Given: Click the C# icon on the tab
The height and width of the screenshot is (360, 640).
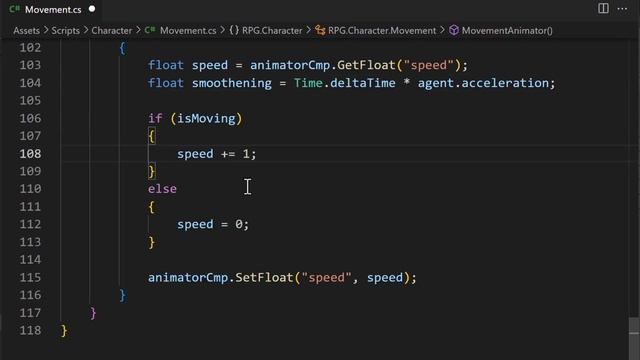Looking at the screenshot, I should 15,9.
